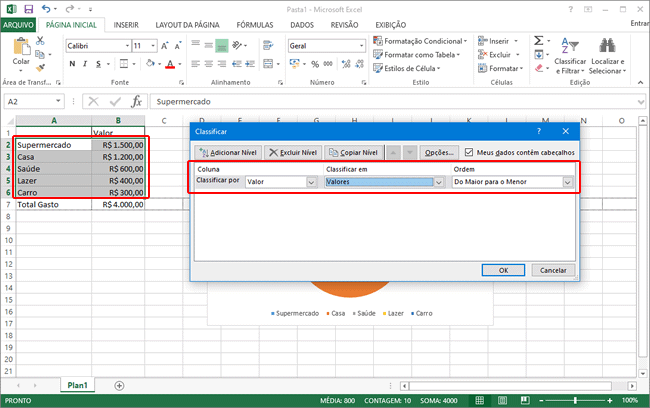This screenshot has height=408, width=650.
Task: Select the Plan1 sheet tab
Action: pyautogui.click(x=77, y=385)
